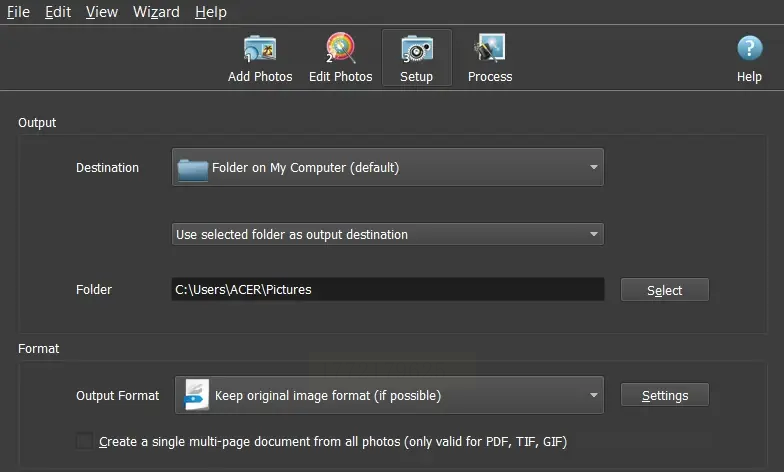Click the 'Output Format' label
Viewport: 784px width, 472px height.
[118, 396]
